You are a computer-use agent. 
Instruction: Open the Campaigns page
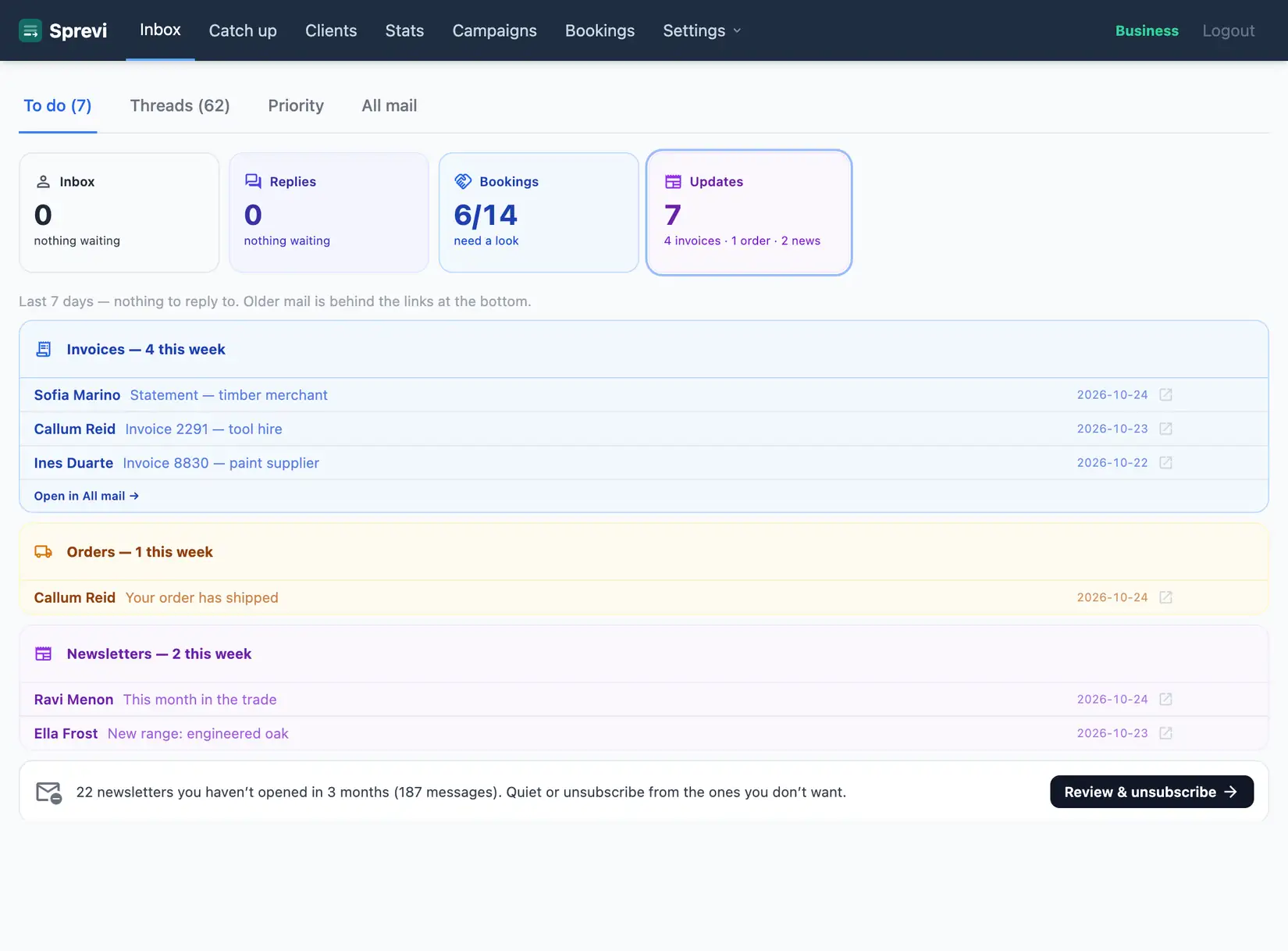[x=495, y=30]
